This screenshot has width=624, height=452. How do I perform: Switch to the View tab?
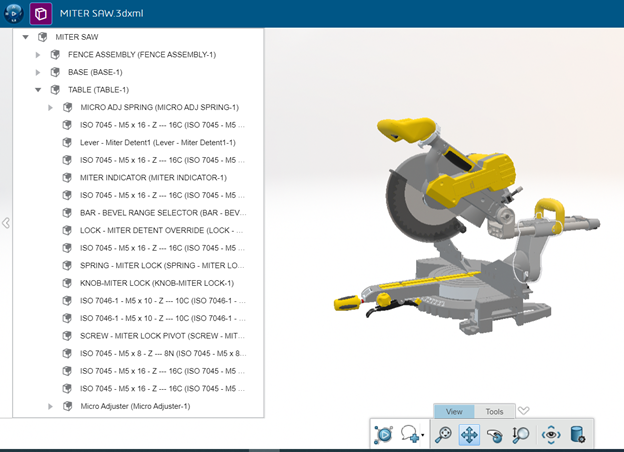tap(454, 411)
